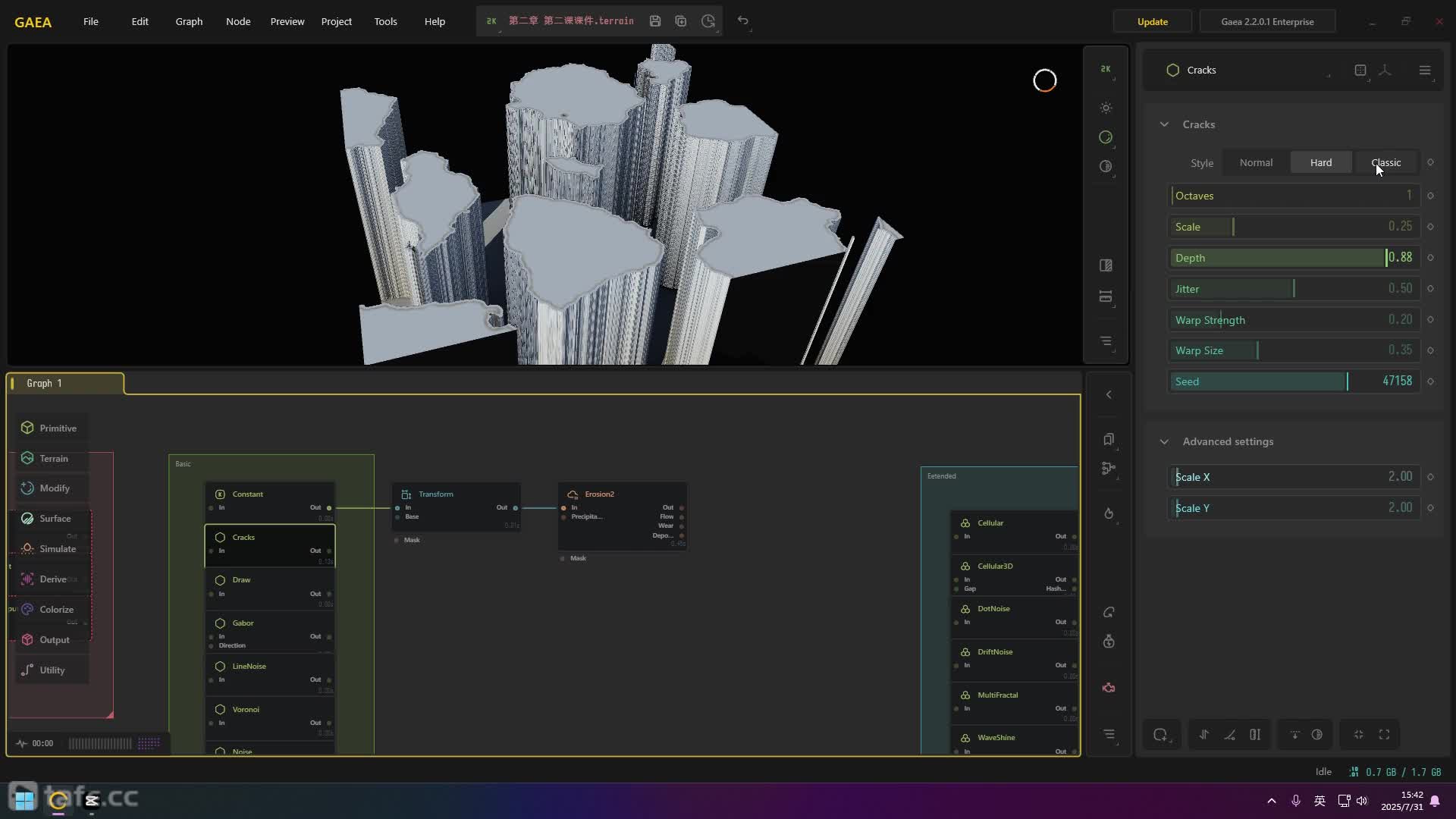Select the Normal style option
The height and width of the screenshot is (819, 1456).
pyautogui.click(x=1256, y=162)
